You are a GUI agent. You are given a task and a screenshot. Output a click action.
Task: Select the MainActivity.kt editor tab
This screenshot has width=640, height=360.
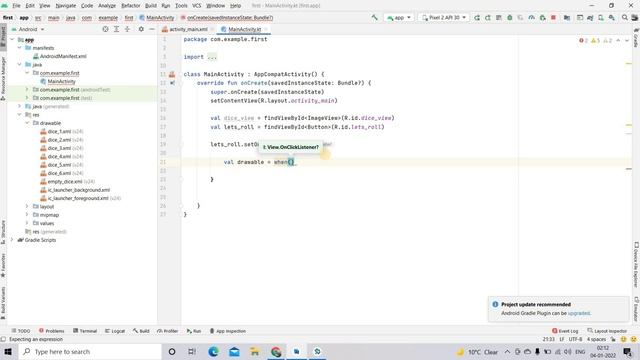244,29
